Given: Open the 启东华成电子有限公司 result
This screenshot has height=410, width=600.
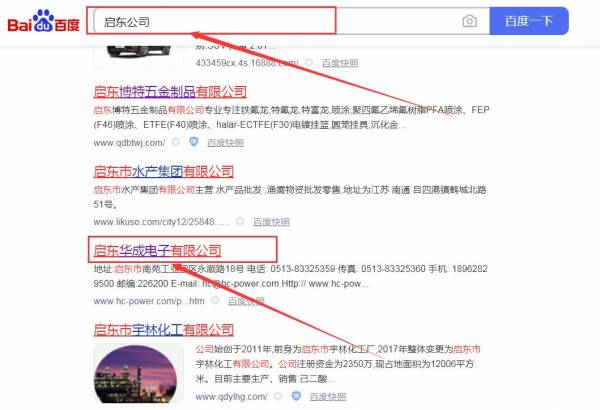Looking at the screenshot, I should click(x=157, y=250).
